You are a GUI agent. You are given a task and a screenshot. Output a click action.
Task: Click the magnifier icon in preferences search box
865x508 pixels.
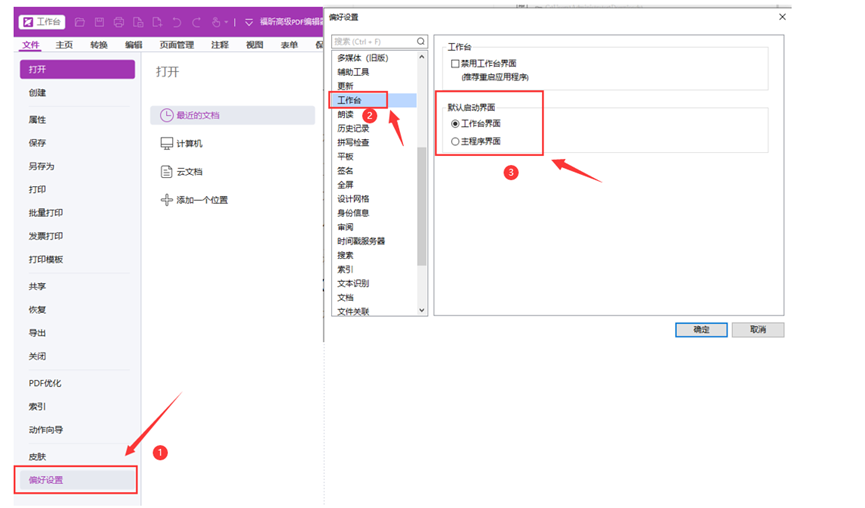click(420, 42)
